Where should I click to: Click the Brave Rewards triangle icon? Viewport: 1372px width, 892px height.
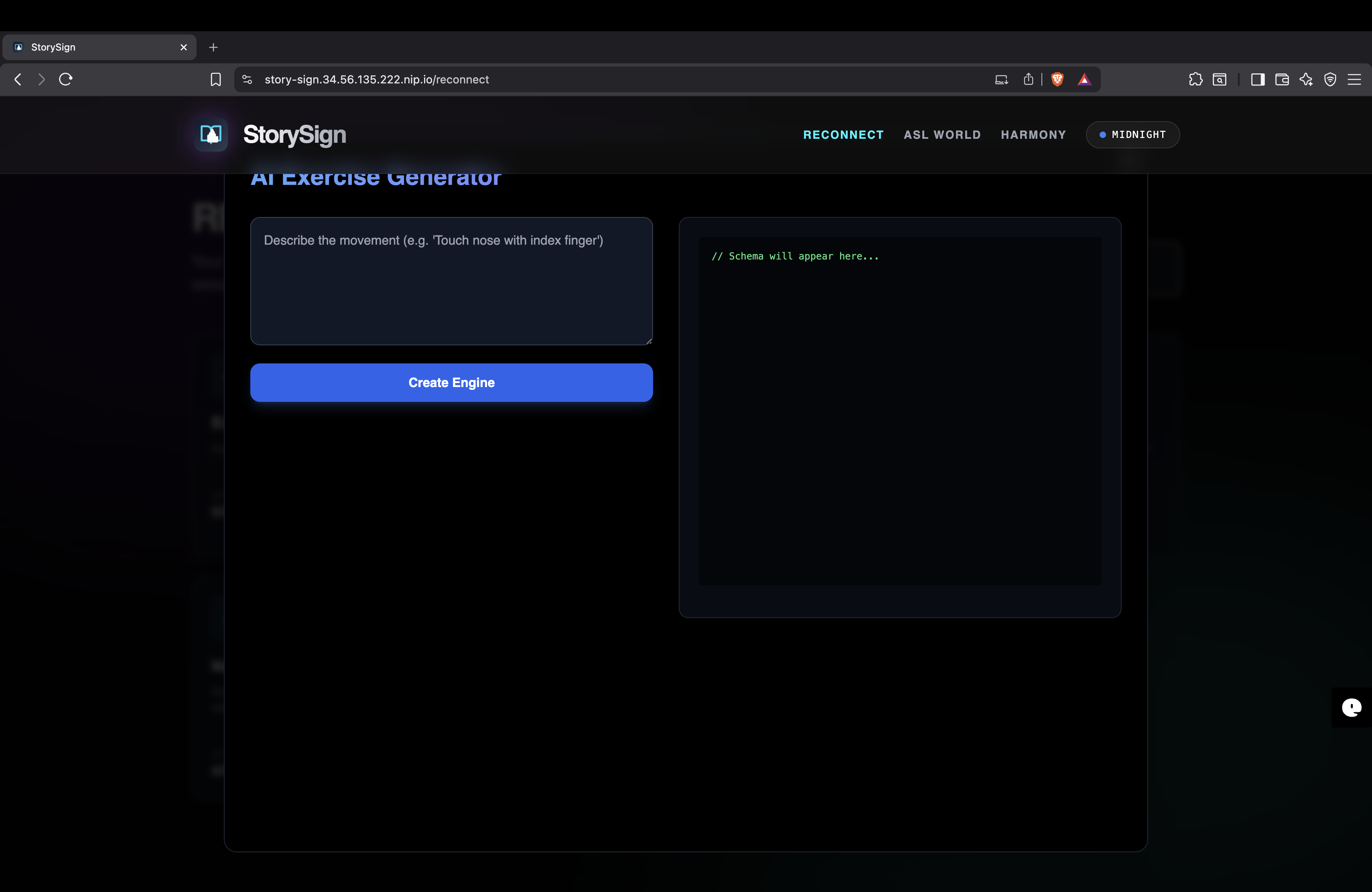point(1084,79)
